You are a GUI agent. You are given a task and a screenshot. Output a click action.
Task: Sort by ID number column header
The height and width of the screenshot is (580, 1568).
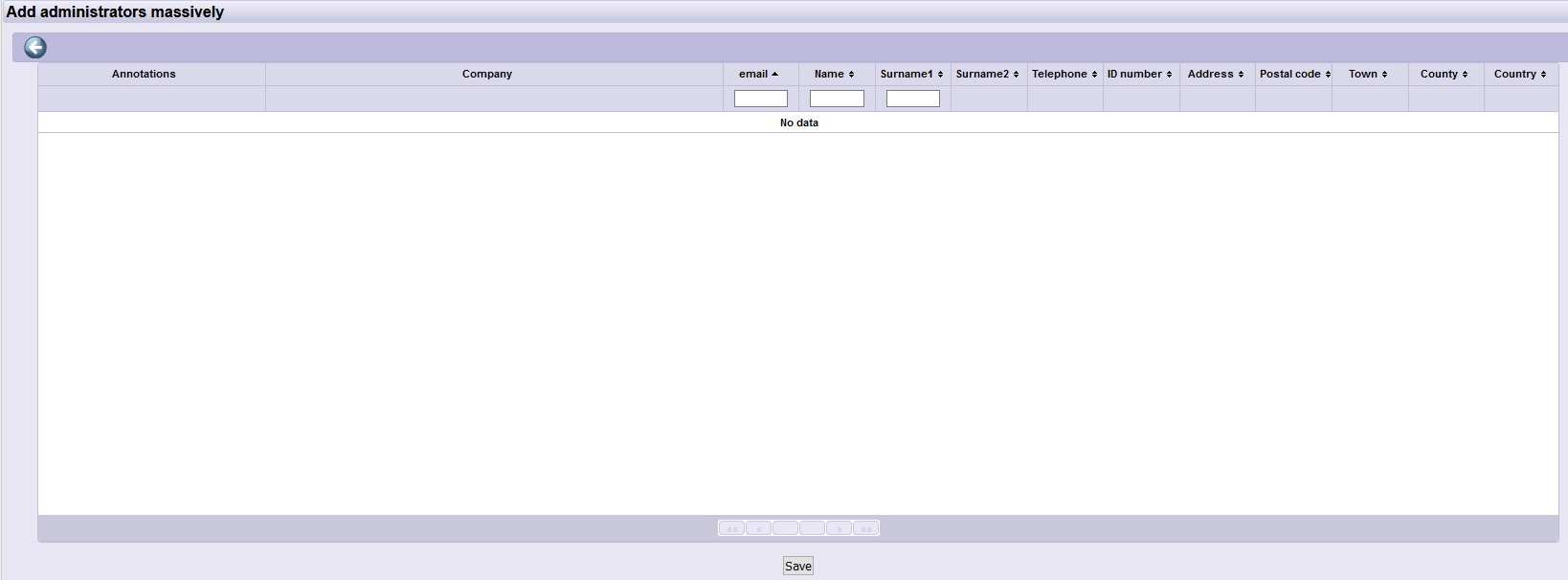point(1140,74)
